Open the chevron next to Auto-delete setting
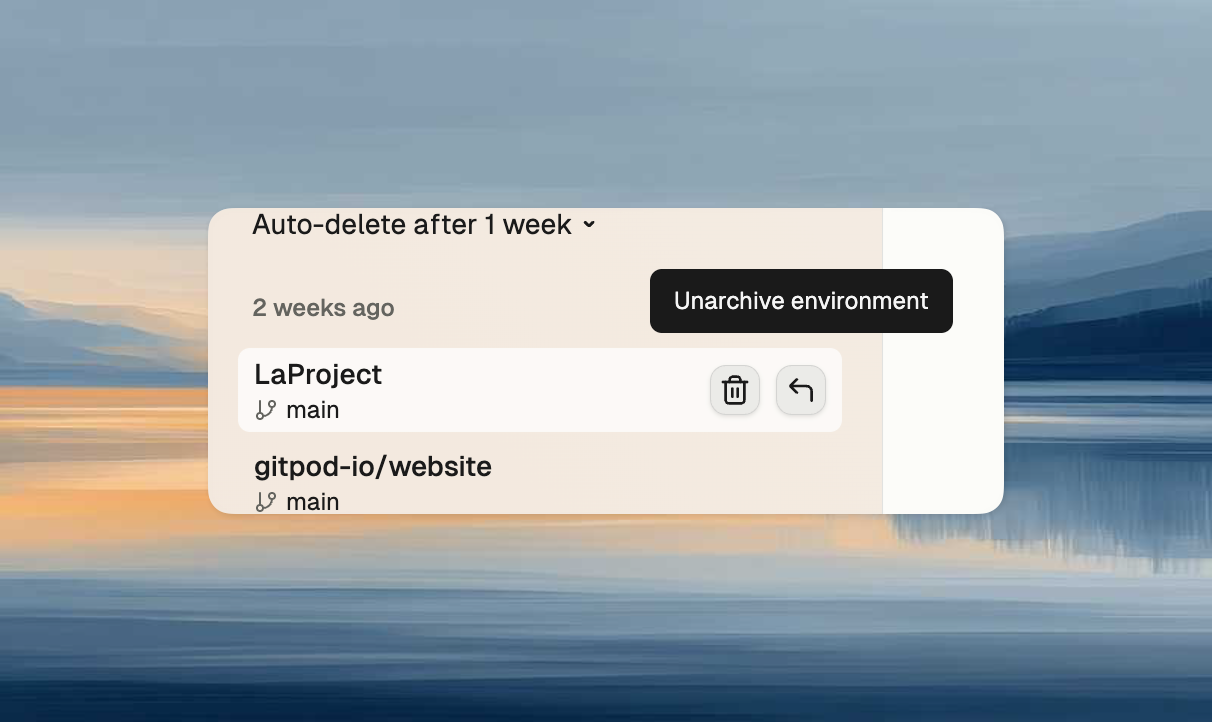1212x722 pixels. pos(588,225)
